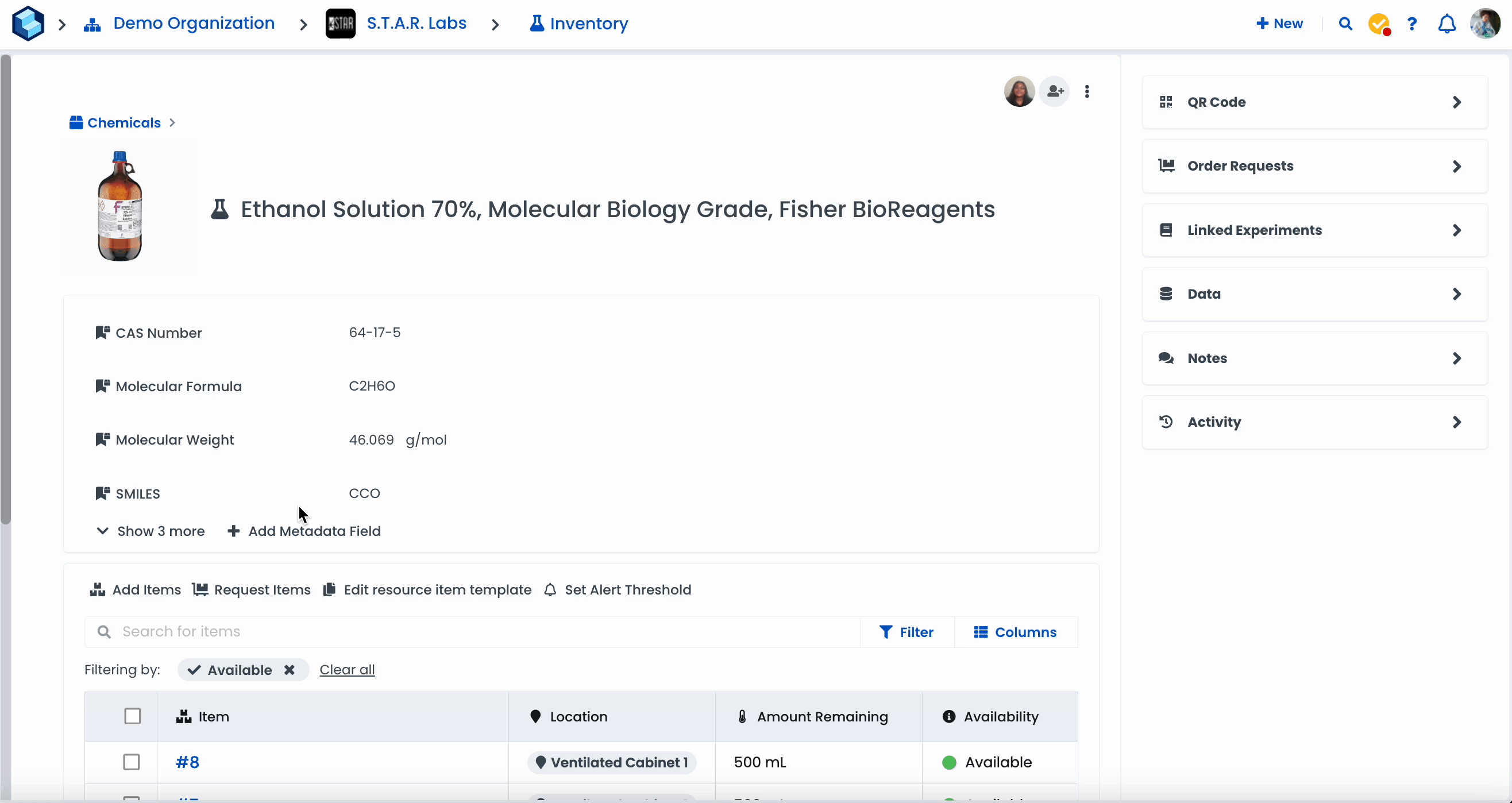
Task: Click the S.T.A.R. Labs logo icon
Action: click(x=341, y=24)
